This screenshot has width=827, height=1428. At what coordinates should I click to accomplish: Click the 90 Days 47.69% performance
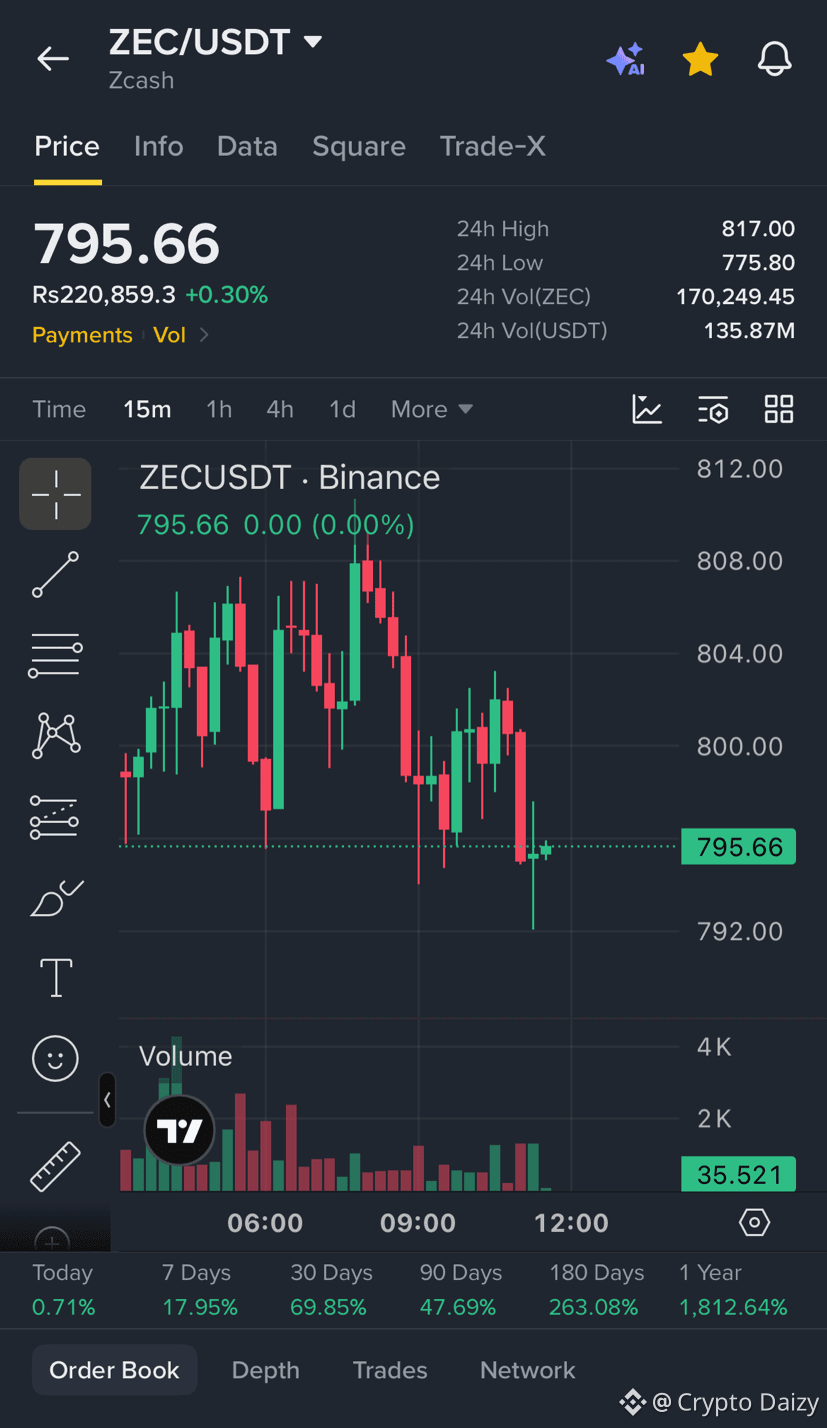[461, 1290]
